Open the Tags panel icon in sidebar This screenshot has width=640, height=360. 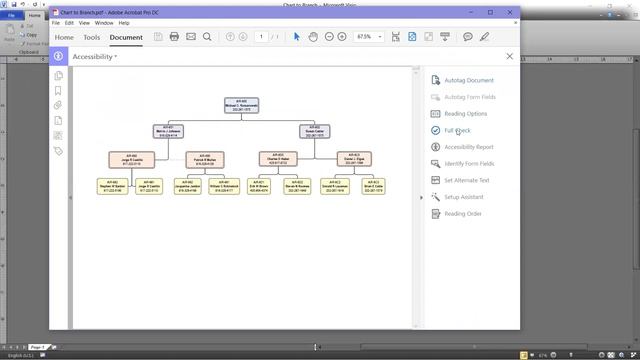click(x=58, y=151)
